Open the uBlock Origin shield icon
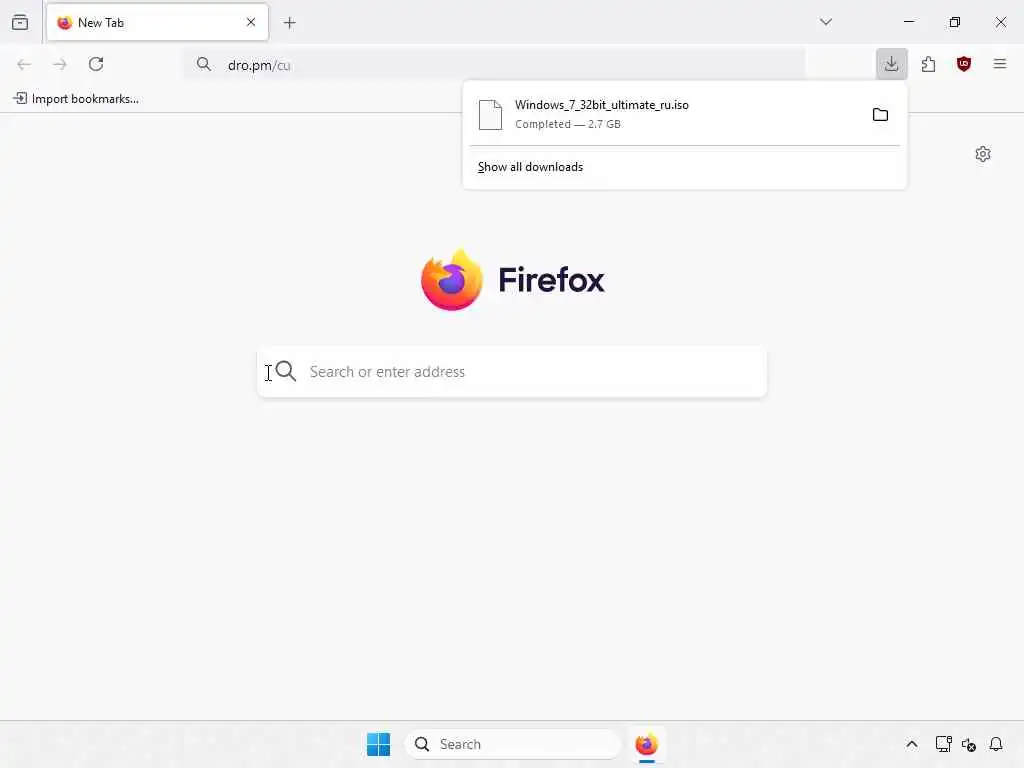Screen dimensions: 1024x768 (x=964, y=64)
